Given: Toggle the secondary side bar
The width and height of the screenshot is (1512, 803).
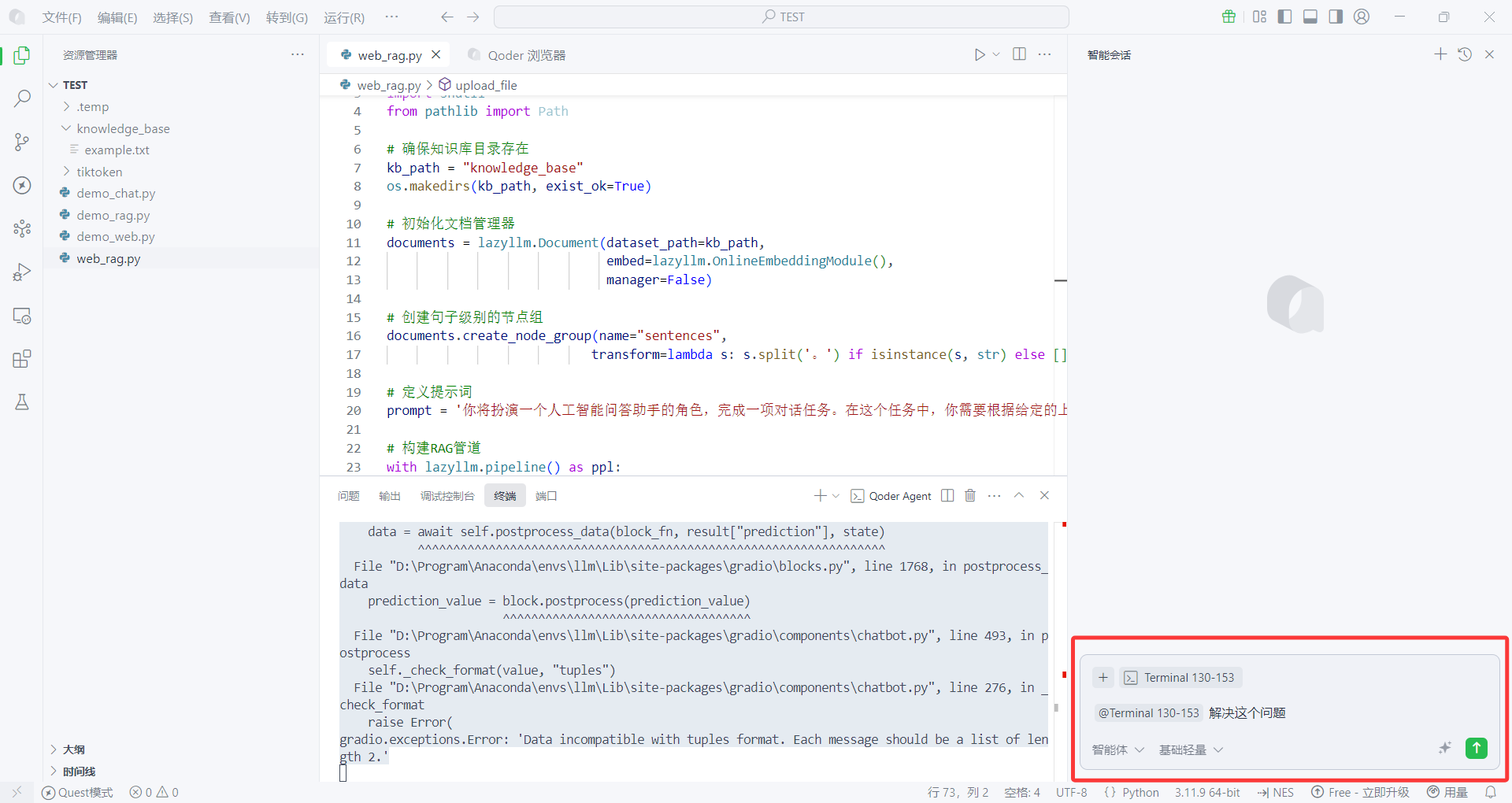Looking at the screenshot, I should click(1336, 17).
